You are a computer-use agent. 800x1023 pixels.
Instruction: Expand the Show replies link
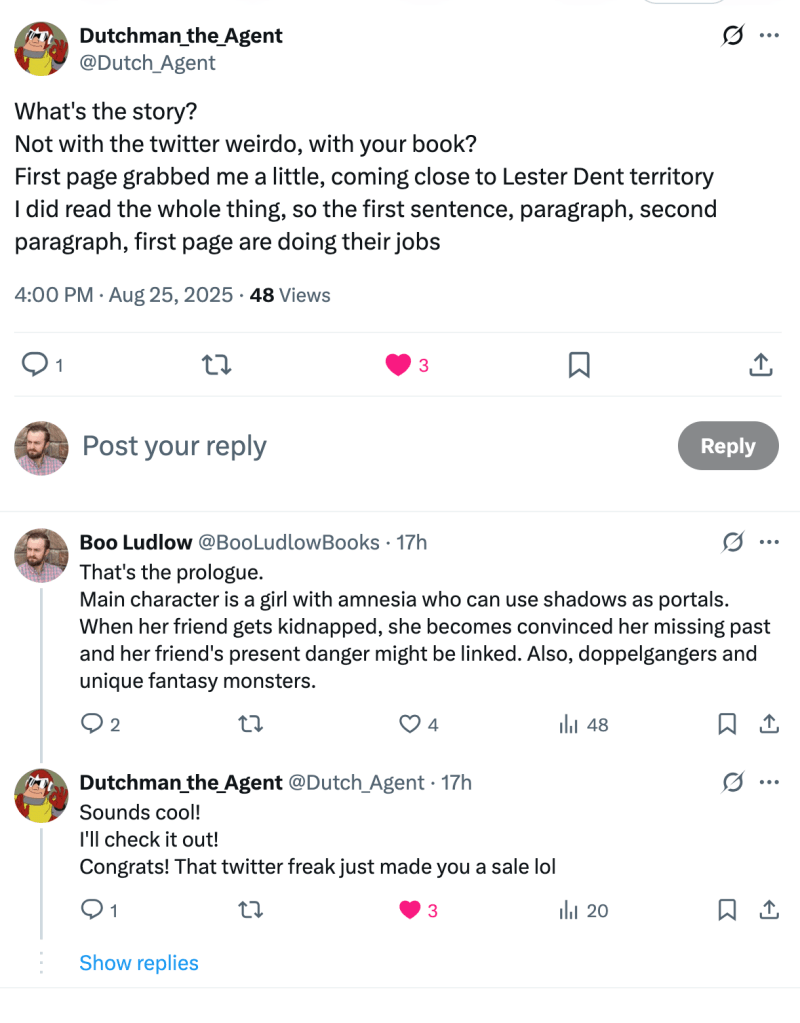tap(139, 963)
